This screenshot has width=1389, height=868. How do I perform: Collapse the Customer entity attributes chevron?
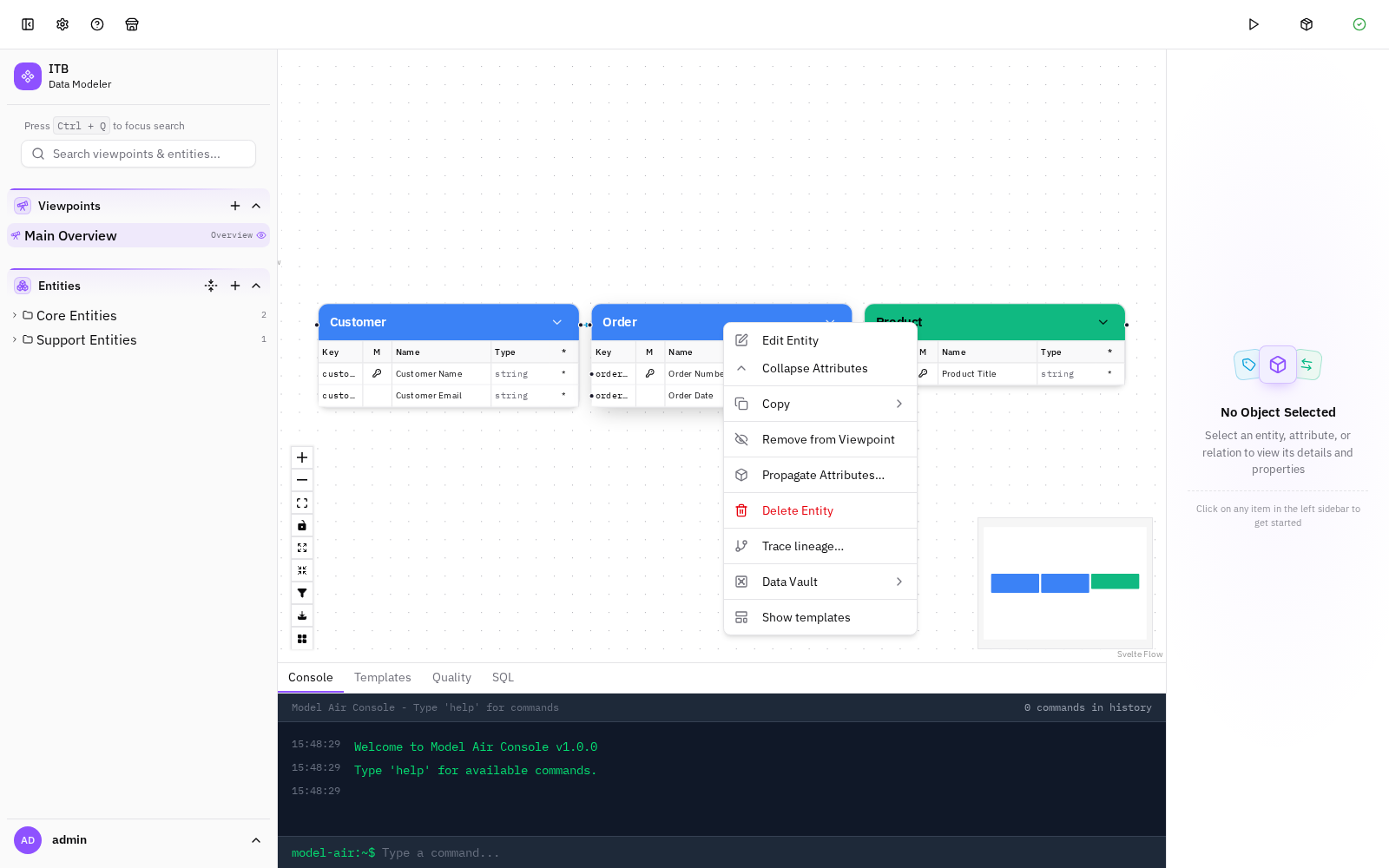pos(557,322)
